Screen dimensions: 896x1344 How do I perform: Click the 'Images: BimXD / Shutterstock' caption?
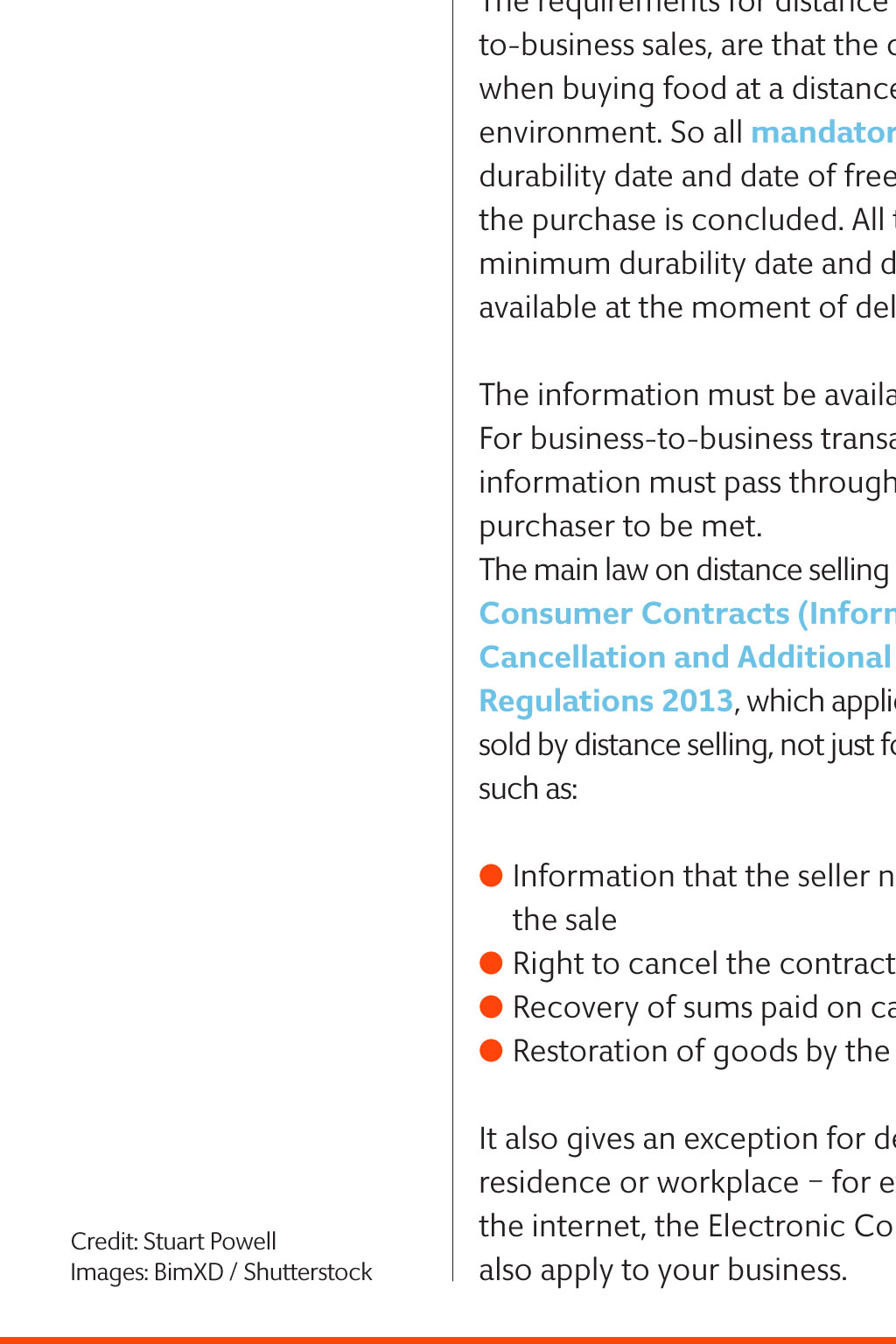tap(221, 1271)
